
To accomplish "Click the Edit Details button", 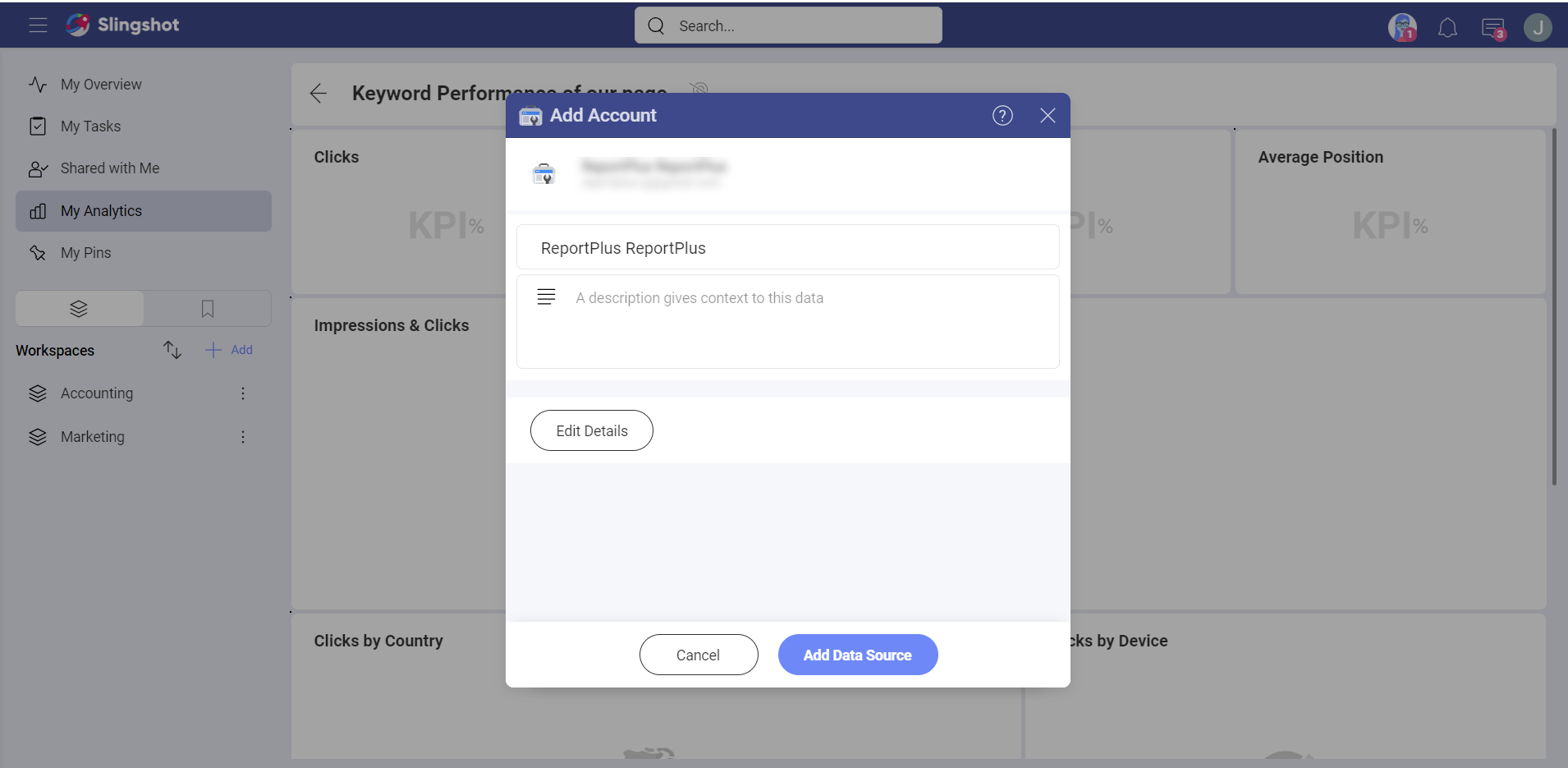I will 592,430.
